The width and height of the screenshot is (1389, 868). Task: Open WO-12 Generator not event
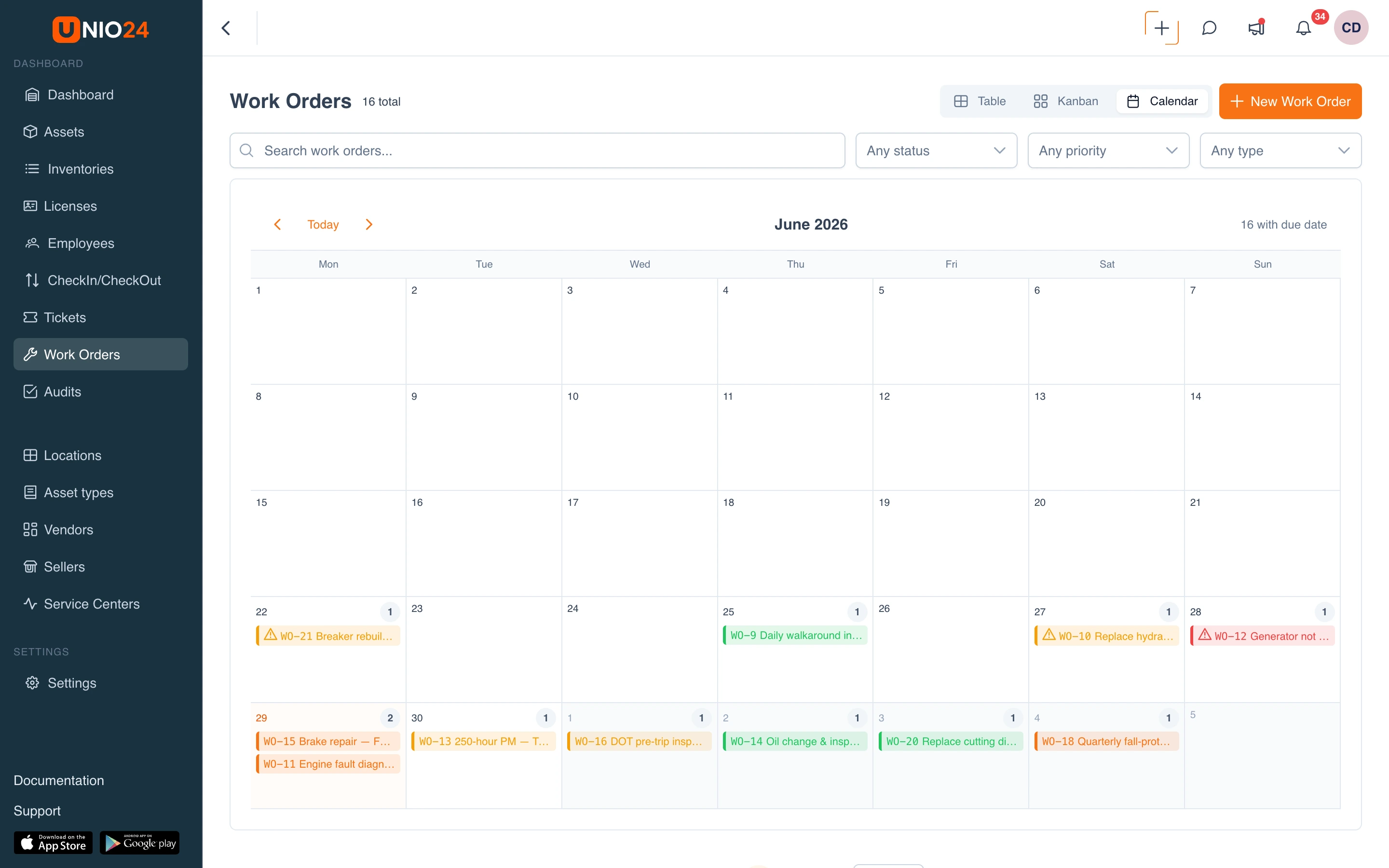pyautogui.click(x=1262, y=636)
